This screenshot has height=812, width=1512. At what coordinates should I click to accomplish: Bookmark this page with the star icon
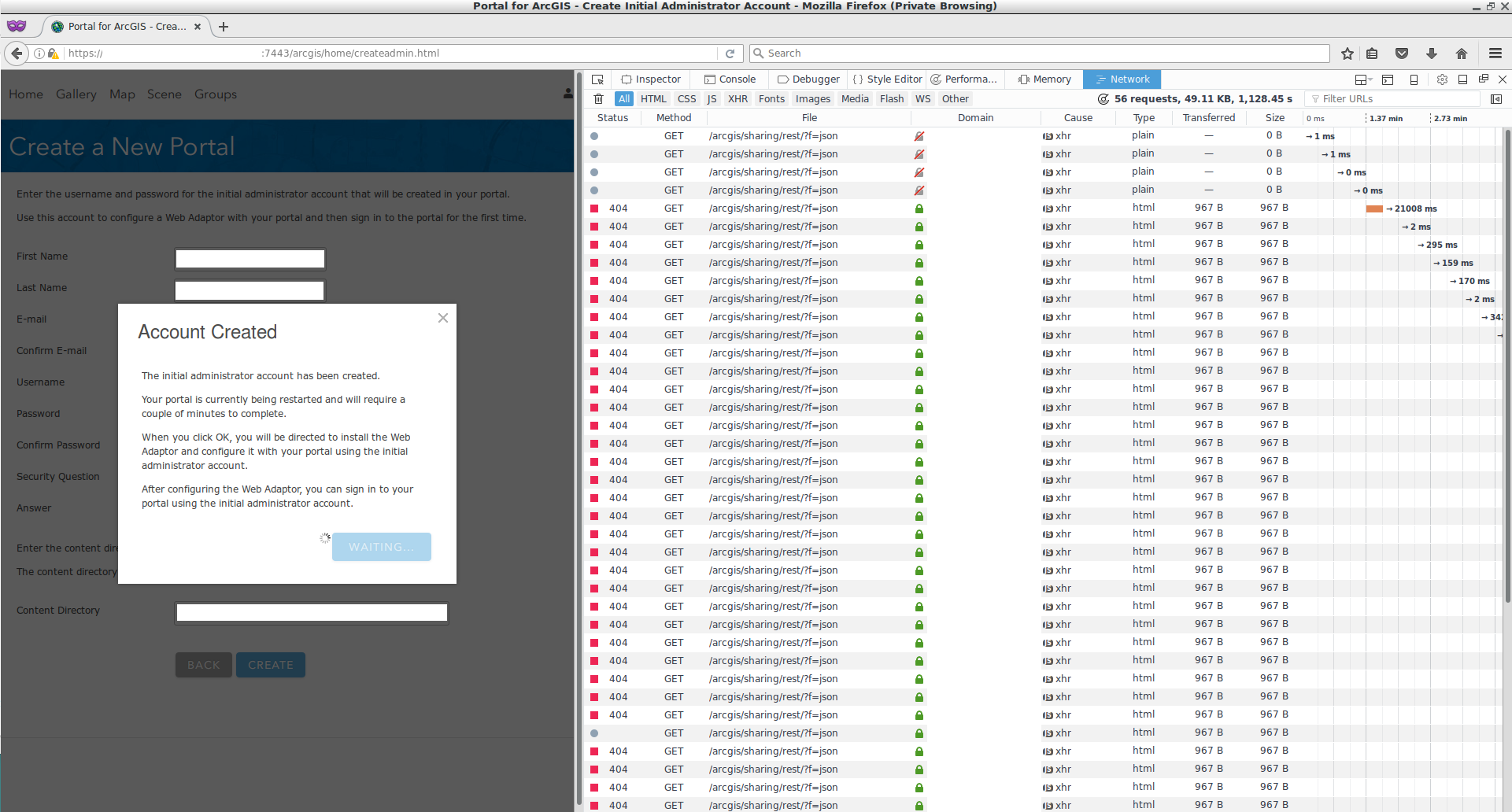1347,54
